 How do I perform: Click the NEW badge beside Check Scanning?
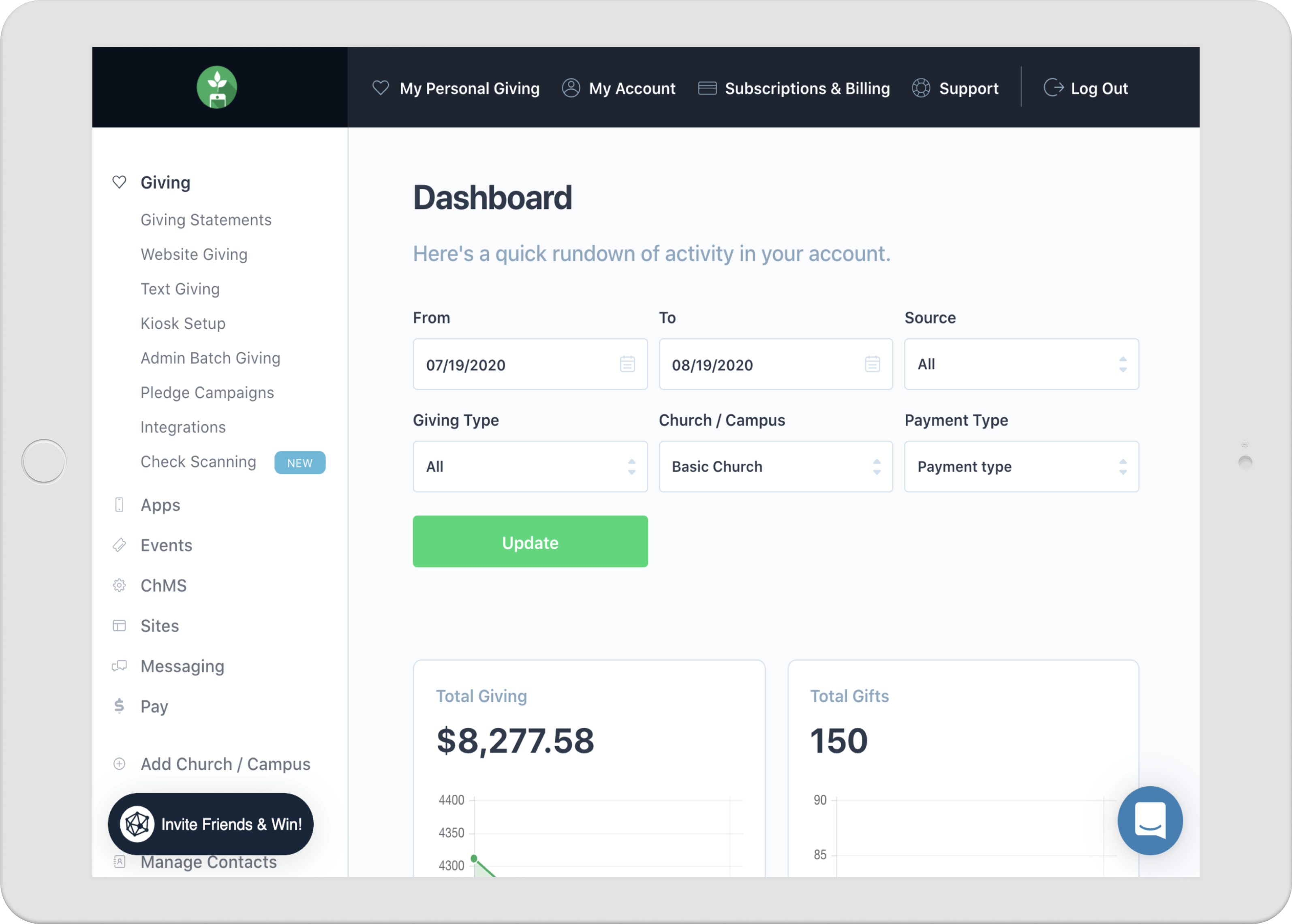click(300, 462)
